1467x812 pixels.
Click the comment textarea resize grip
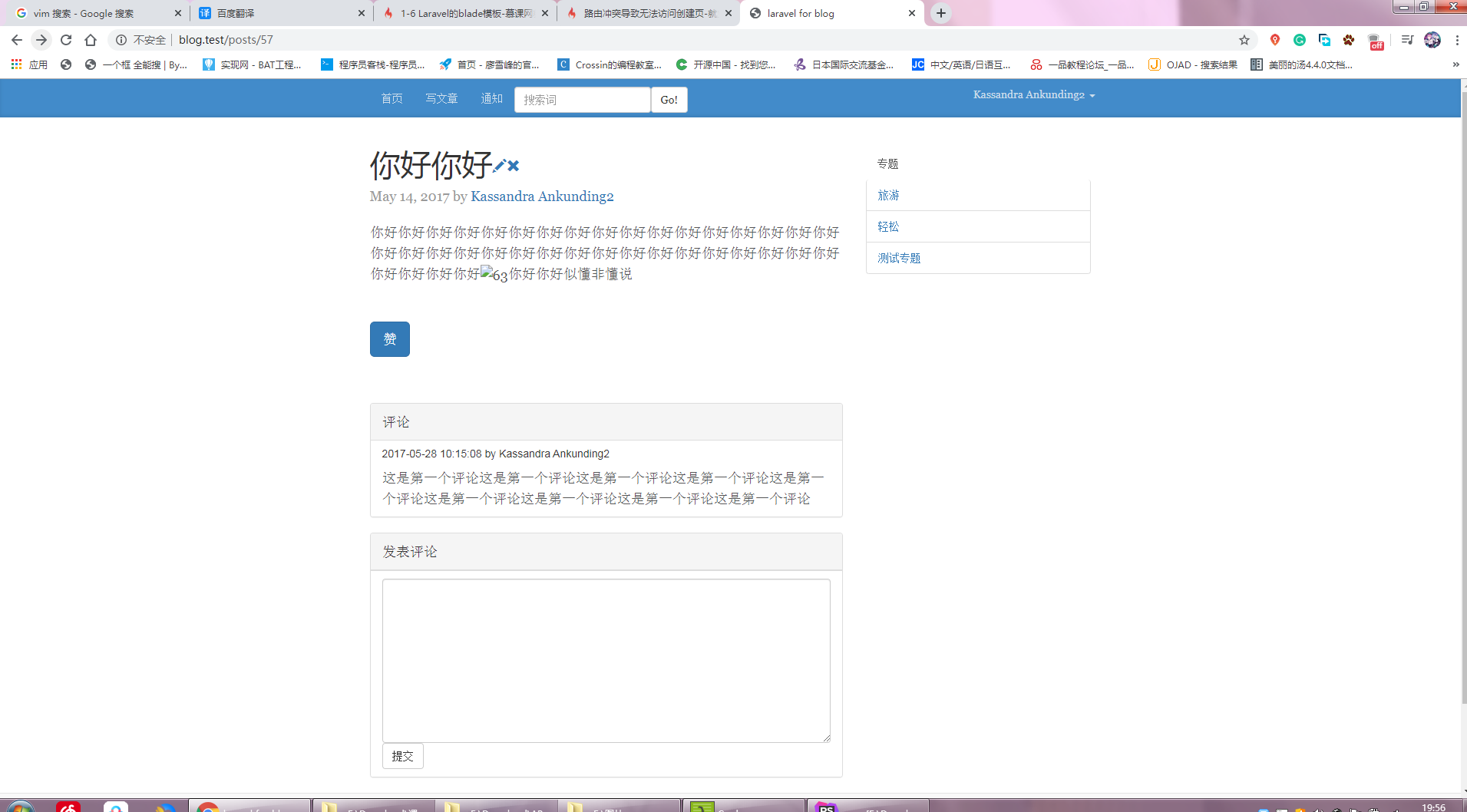click(826, 738)
